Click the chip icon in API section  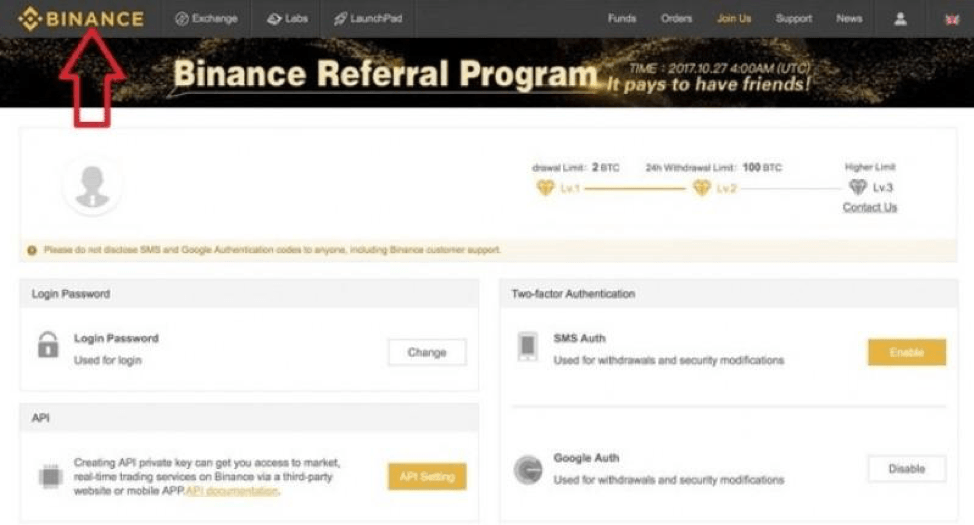pos(50,477)
